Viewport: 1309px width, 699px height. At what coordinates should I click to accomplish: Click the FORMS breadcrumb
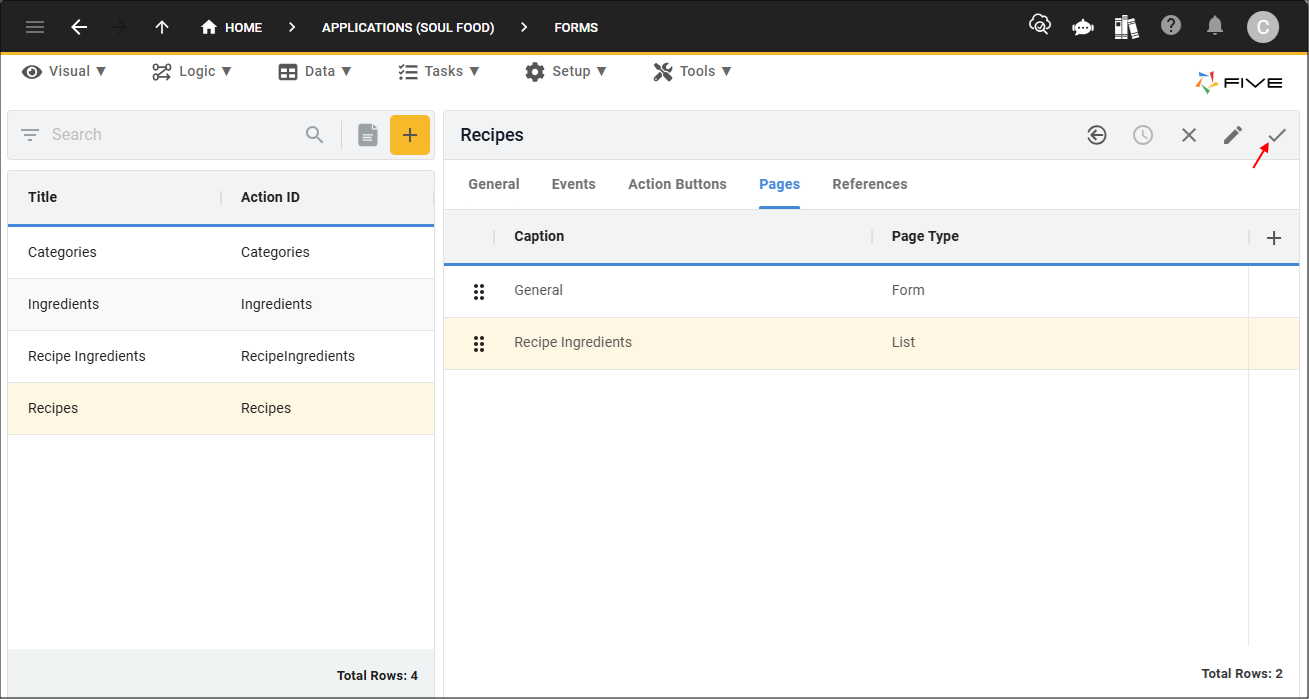pos(576,27)
